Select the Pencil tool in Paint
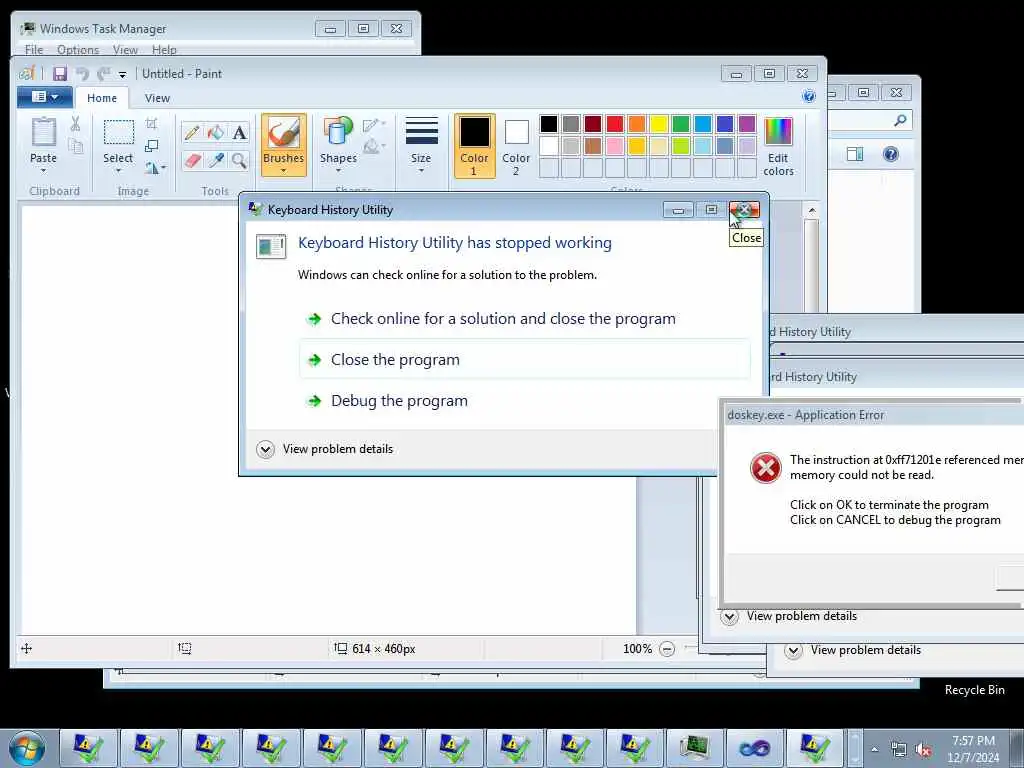Viewport: 1024px width, 768px height. pyautogui.click(x=191, y=133)
